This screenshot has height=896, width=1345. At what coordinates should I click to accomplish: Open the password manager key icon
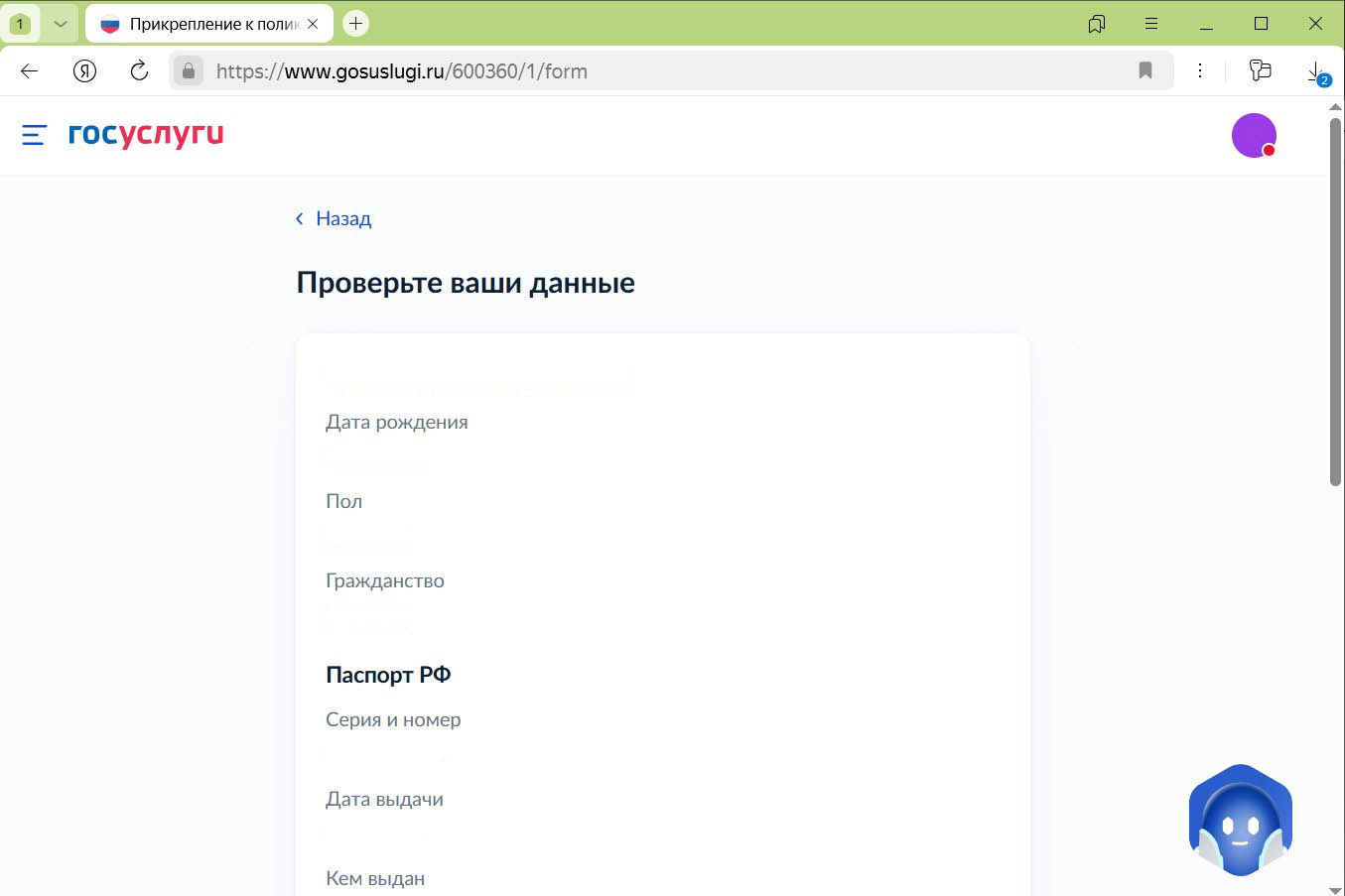(x=1259, y=70)
